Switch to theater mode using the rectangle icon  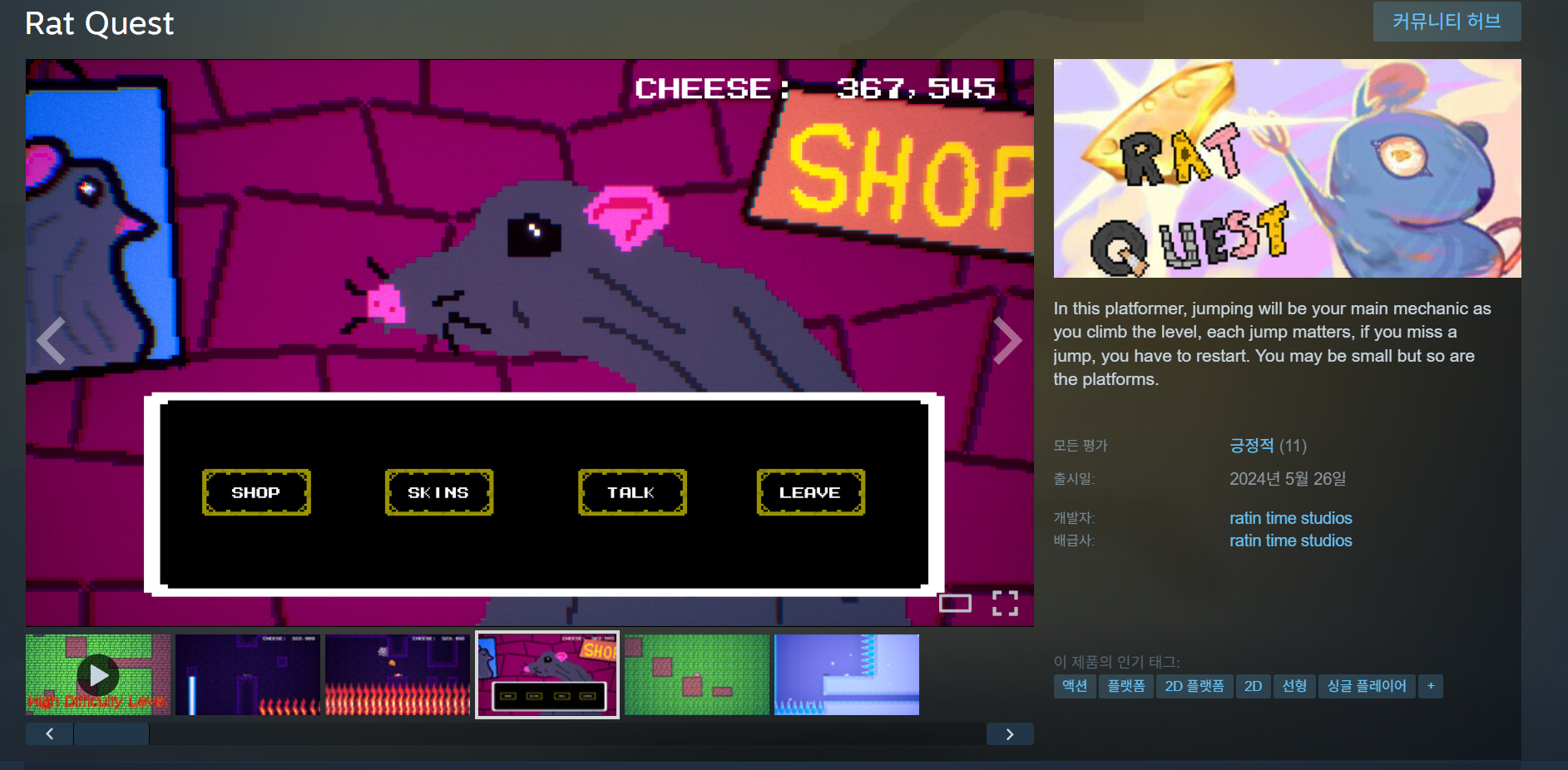[x=955, y=604]
